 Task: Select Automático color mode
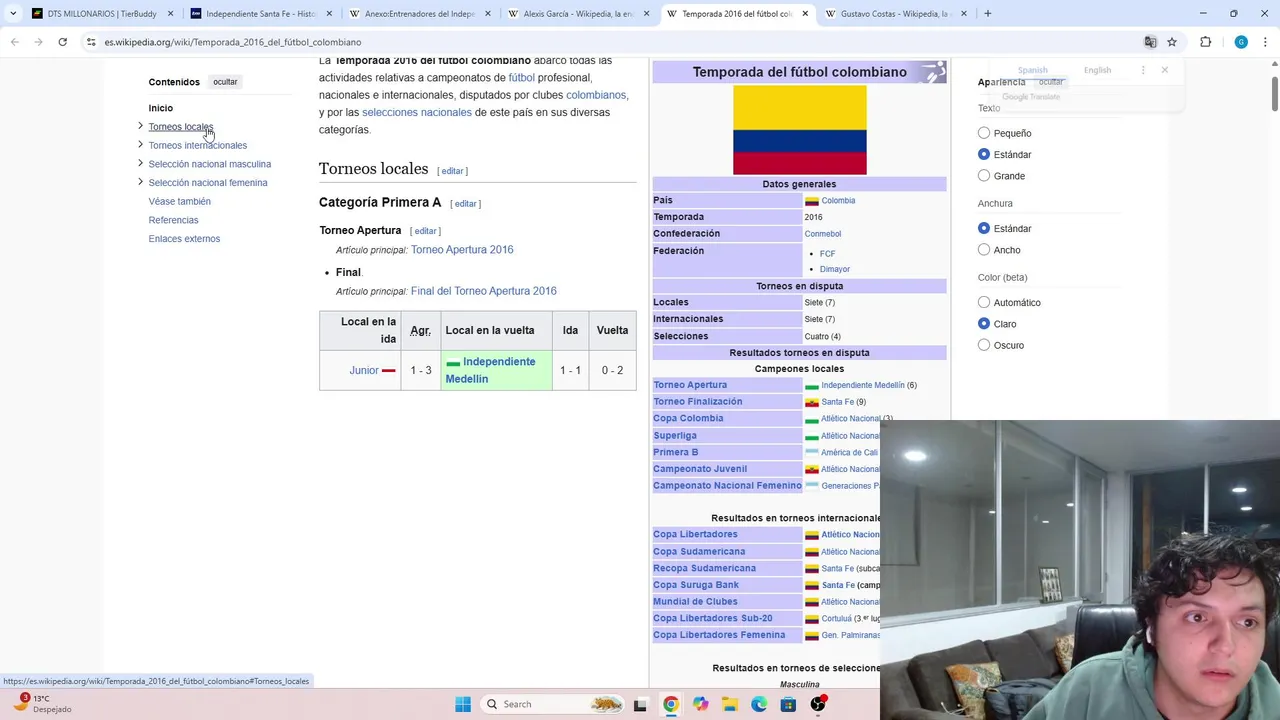[984, 302]
